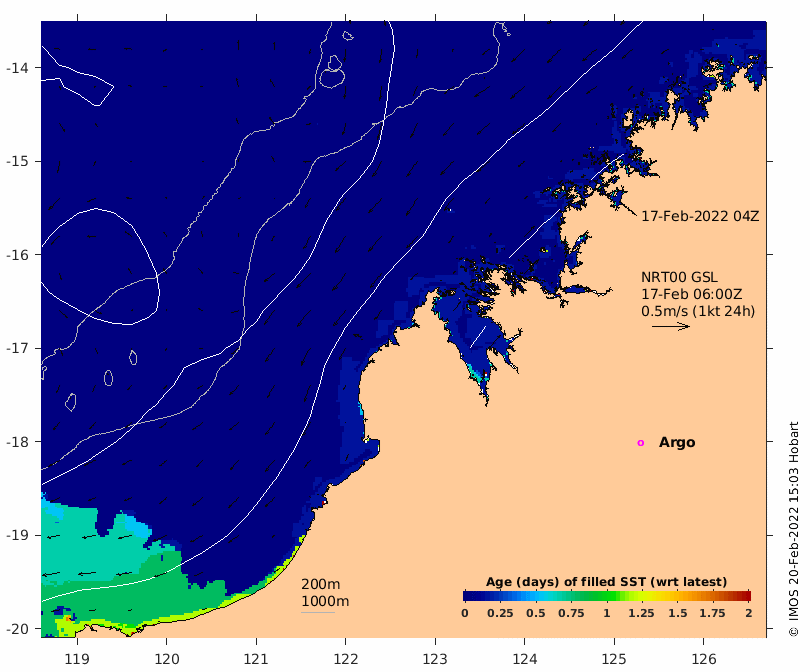Click the longitude axis label 120
Viewport: 810px width, 672px height.
167,659
